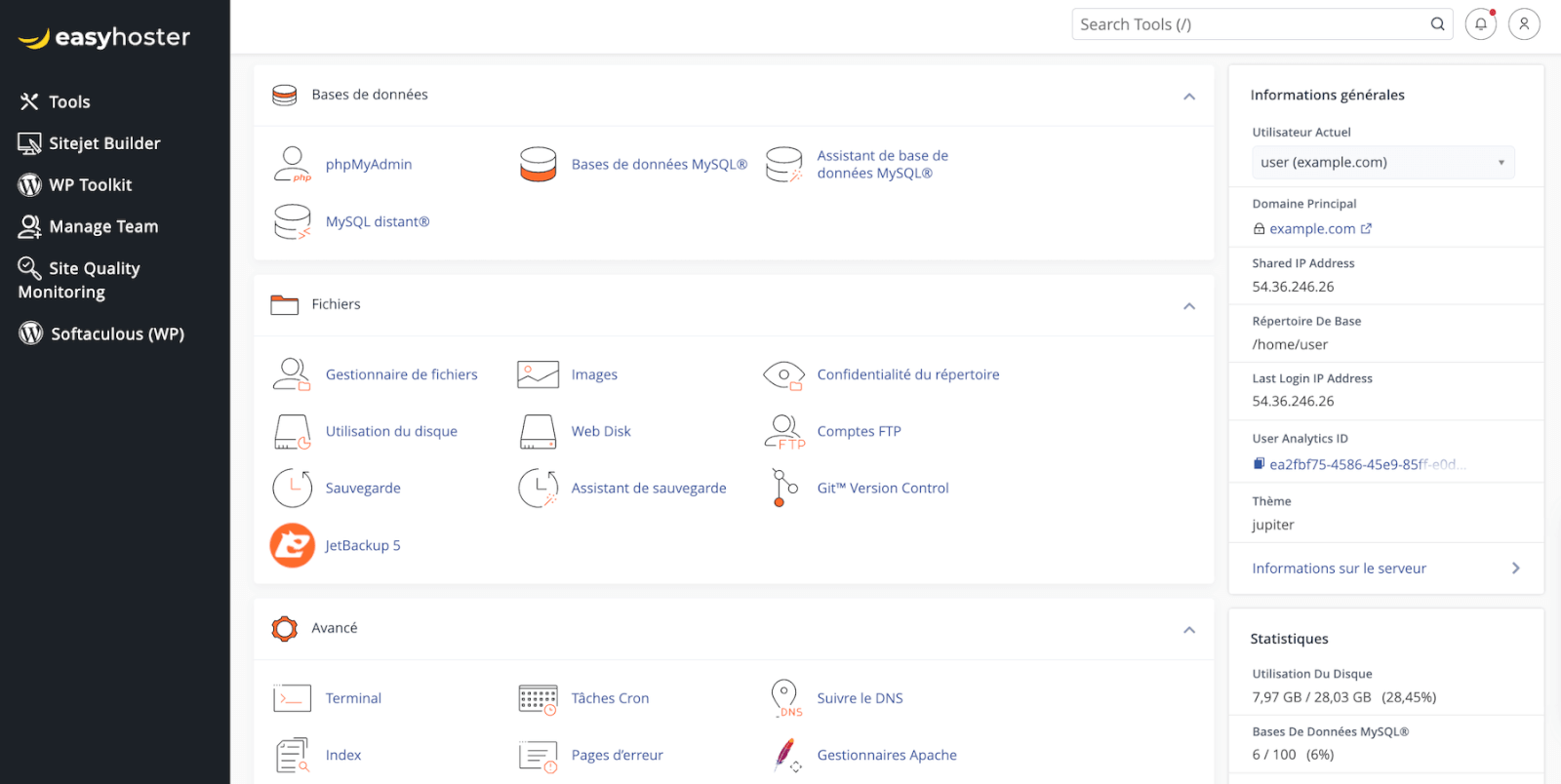Viewport: 1561px width, 784px height.
Task: Click the Index file icon
Action: tap(292, 756)
